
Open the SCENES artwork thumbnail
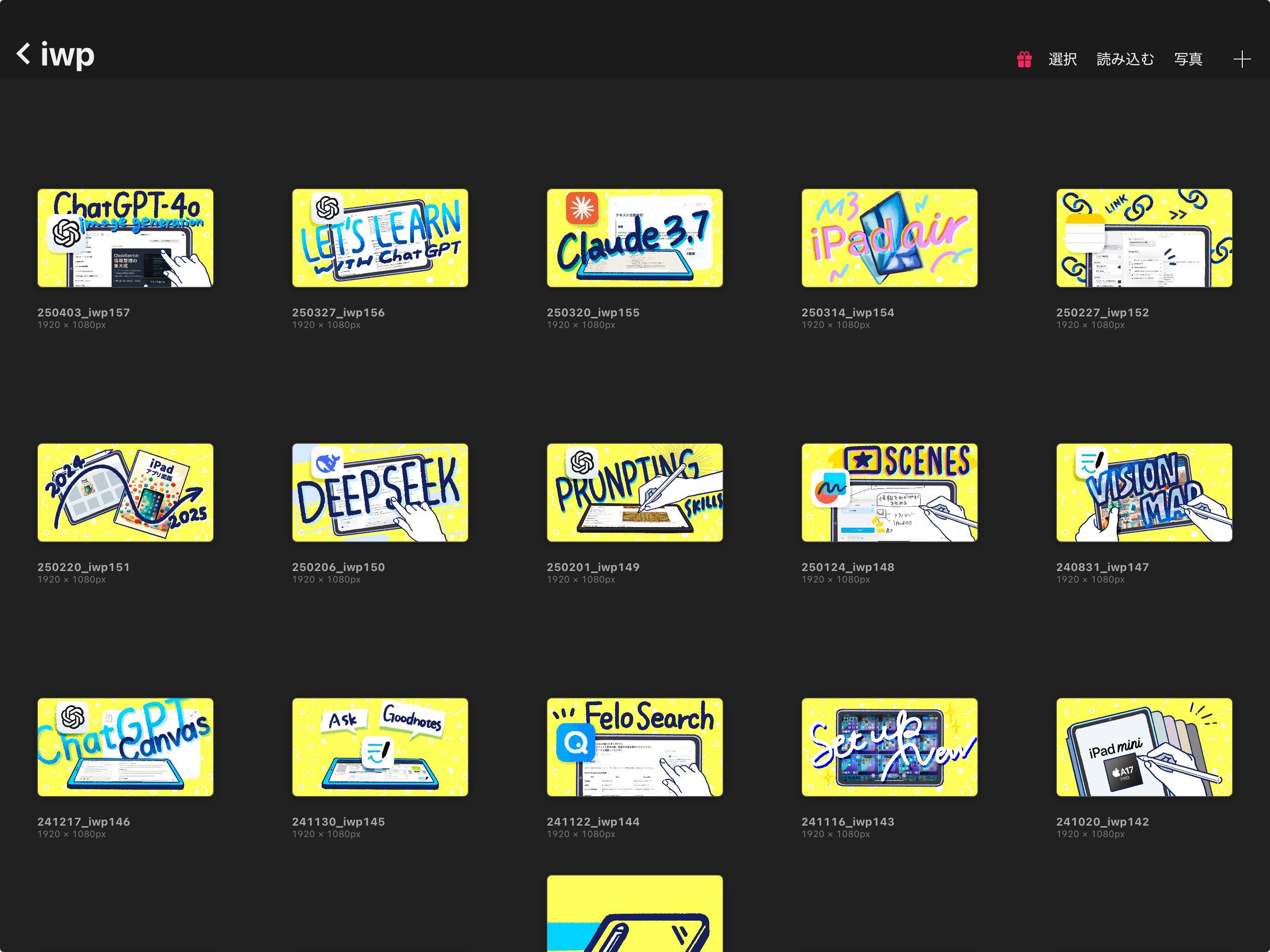[889, 492]
